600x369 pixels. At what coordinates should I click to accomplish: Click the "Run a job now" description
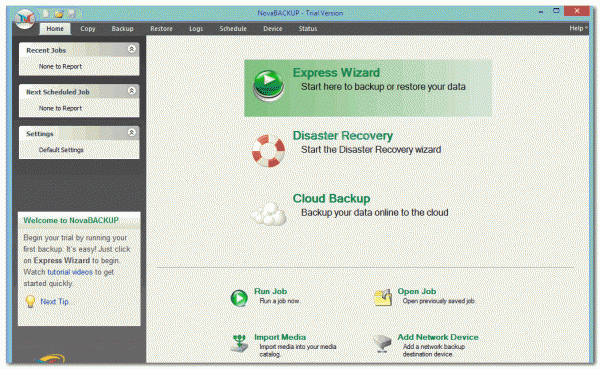click(x=279, y=301)
